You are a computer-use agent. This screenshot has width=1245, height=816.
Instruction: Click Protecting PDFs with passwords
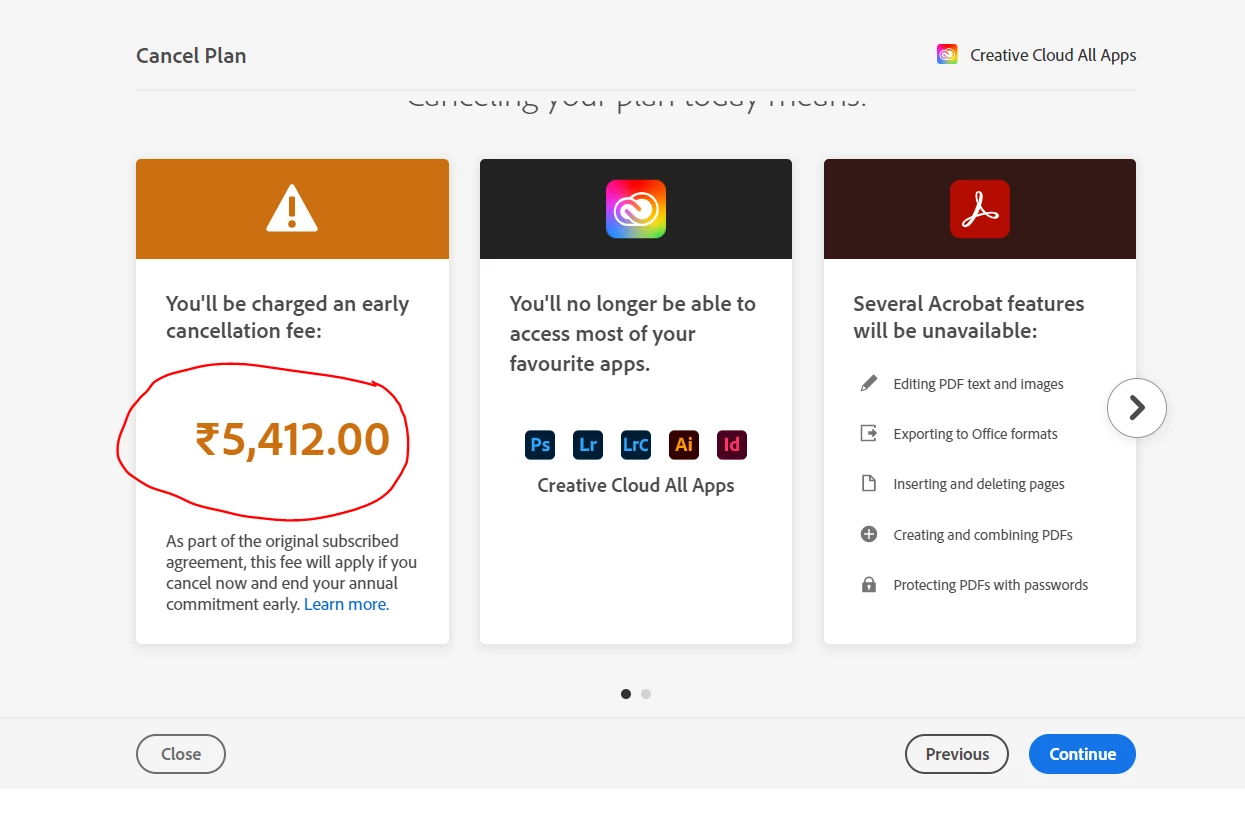coord(990,585)
